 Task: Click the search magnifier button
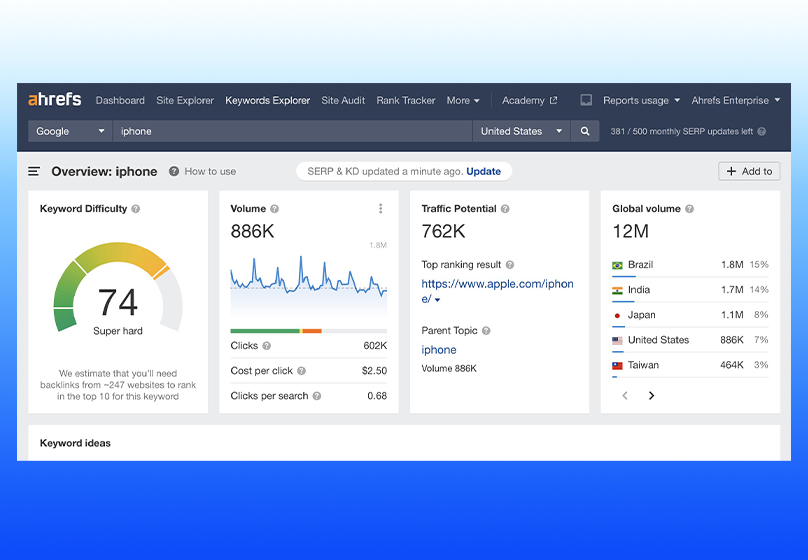(585, 131)
